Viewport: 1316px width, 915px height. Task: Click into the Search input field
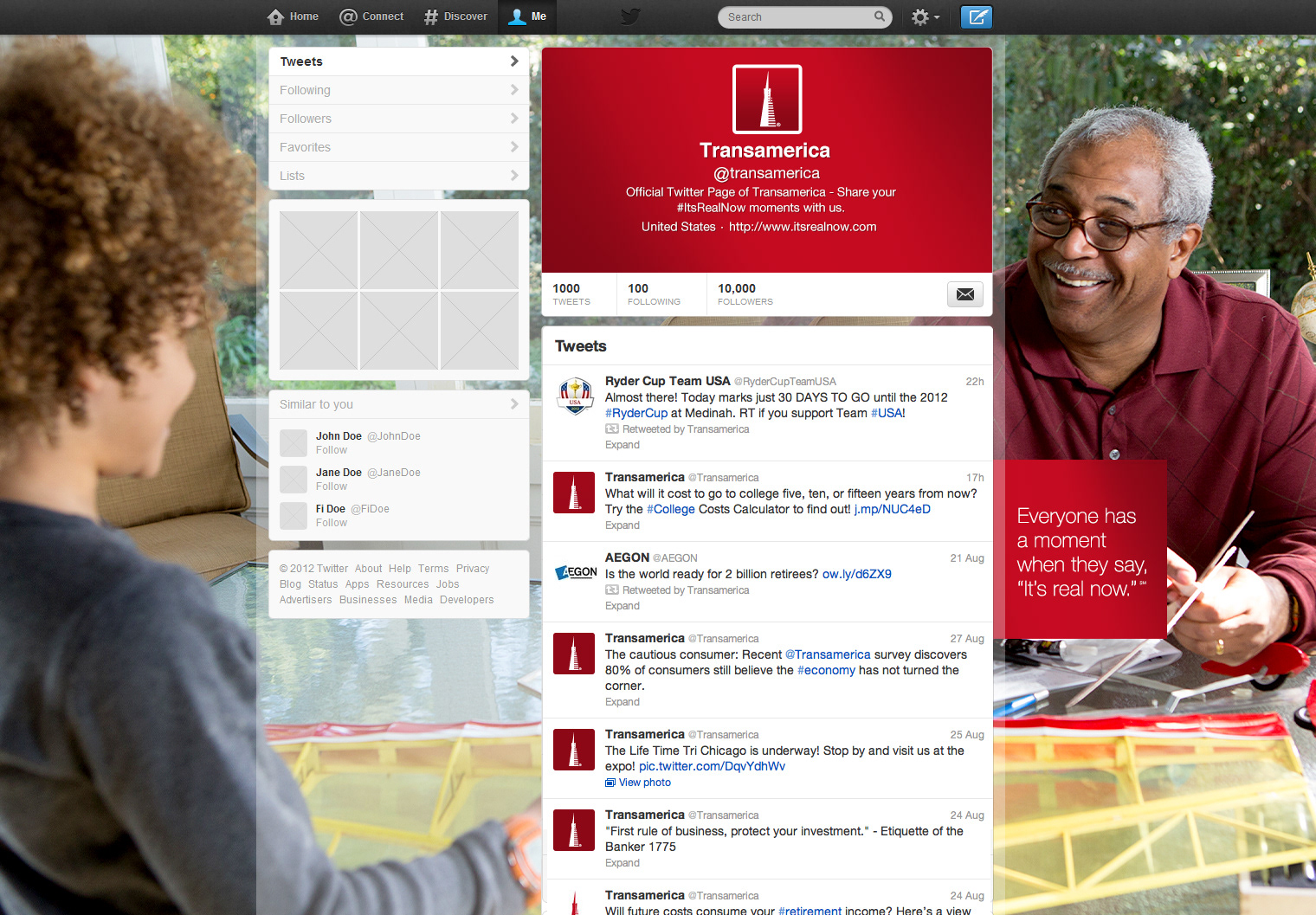click(797, 16)
